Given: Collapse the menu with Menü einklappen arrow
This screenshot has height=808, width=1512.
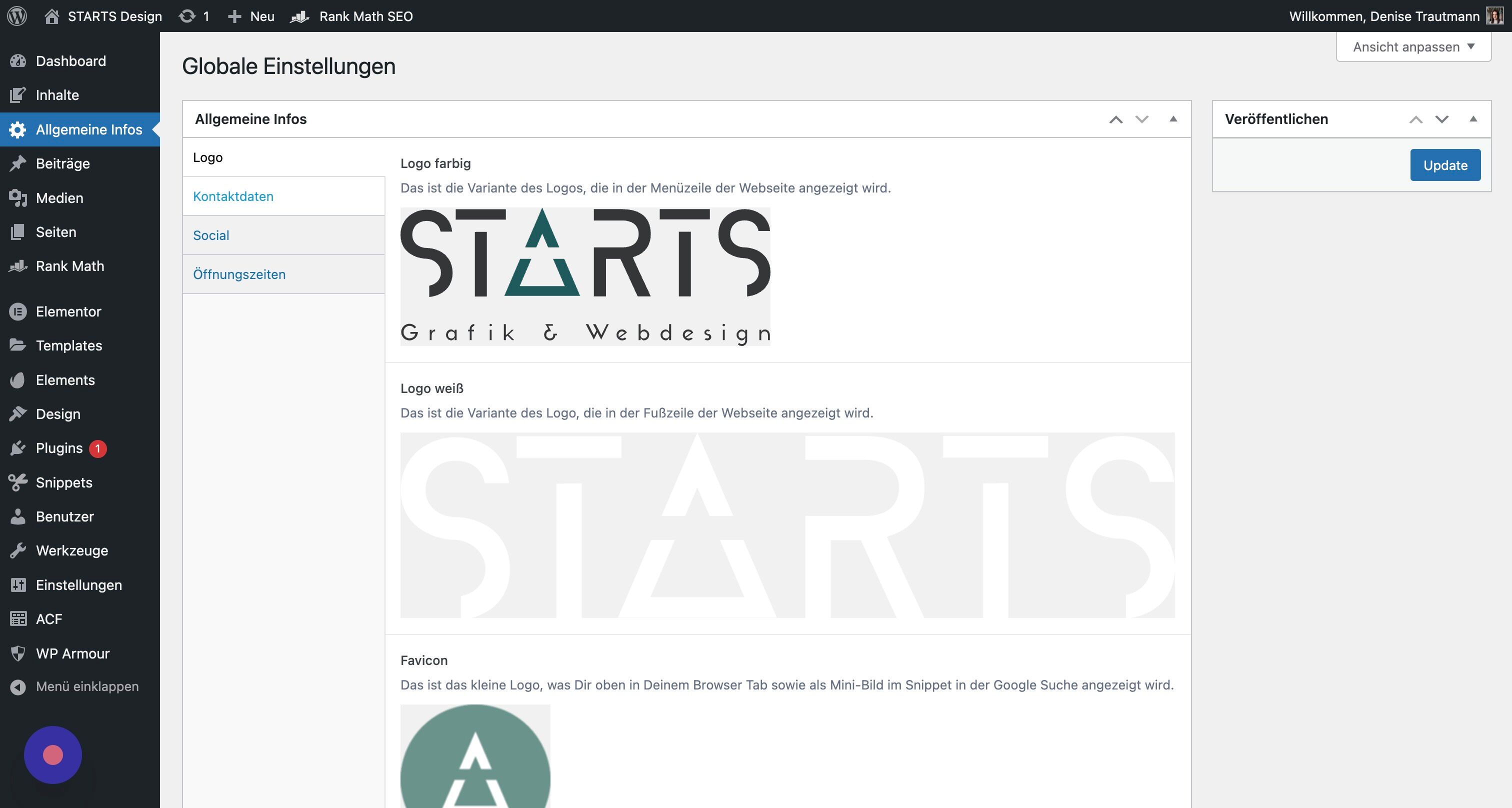Looking at the screenshot, I should (x=18, y=687).
